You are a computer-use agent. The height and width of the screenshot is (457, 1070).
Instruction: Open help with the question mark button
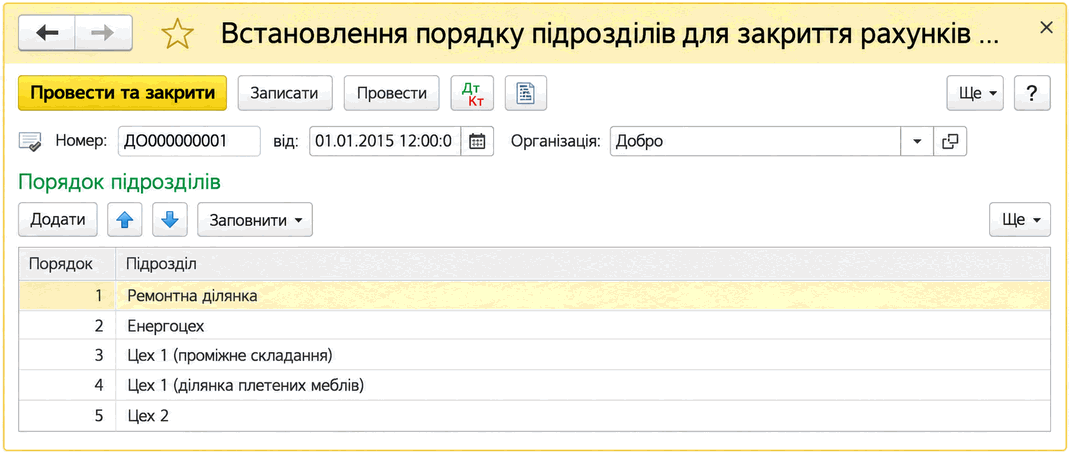(1032, 93)
